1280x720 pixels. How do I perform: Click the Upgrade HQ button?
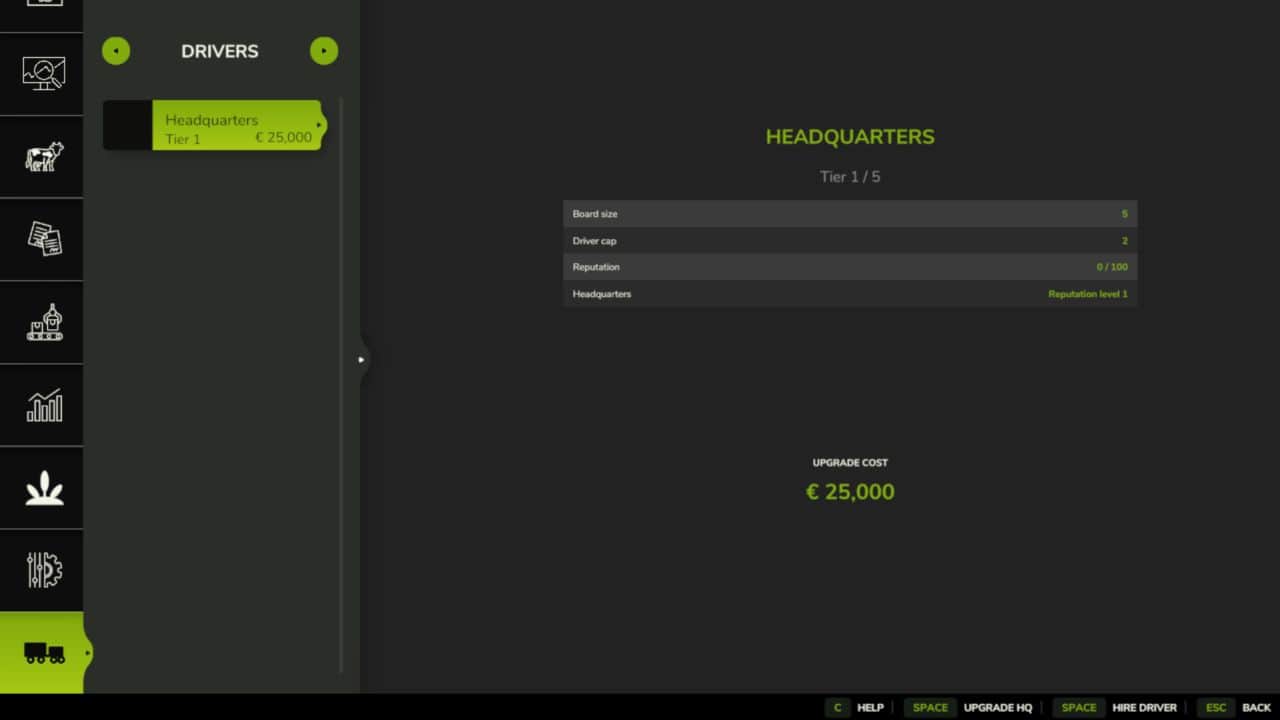click(969, 707)
